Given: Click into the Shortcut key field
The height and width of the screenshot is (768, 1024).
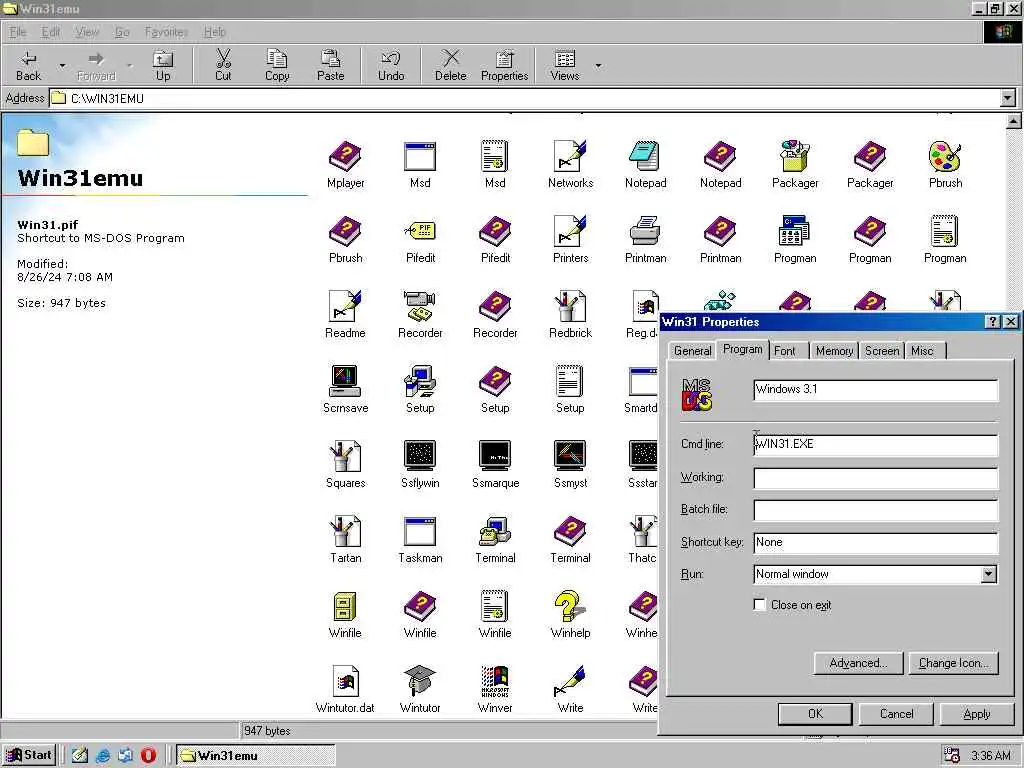Looking at the screenshot, I should pos(875,543).
